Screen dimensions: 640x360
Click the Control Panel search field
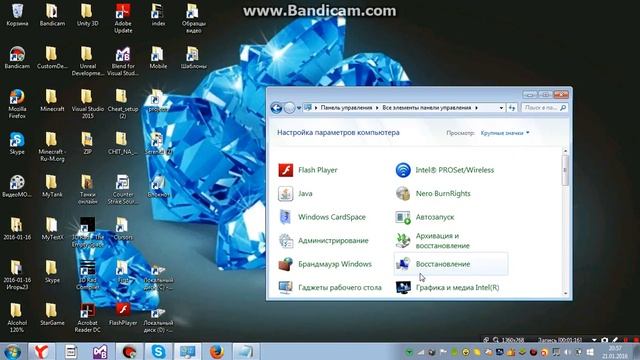(x=545, y=108)
